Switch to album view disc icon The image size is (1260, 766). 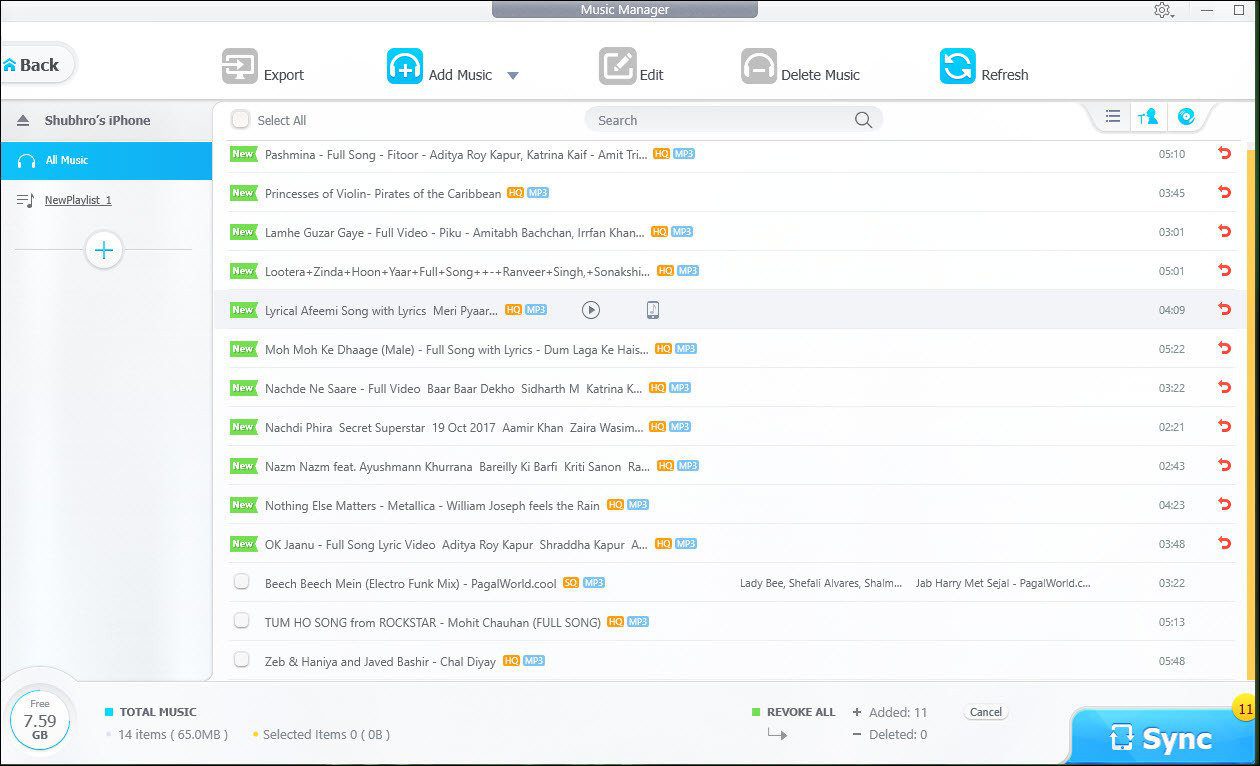(x=1186, y=117)
